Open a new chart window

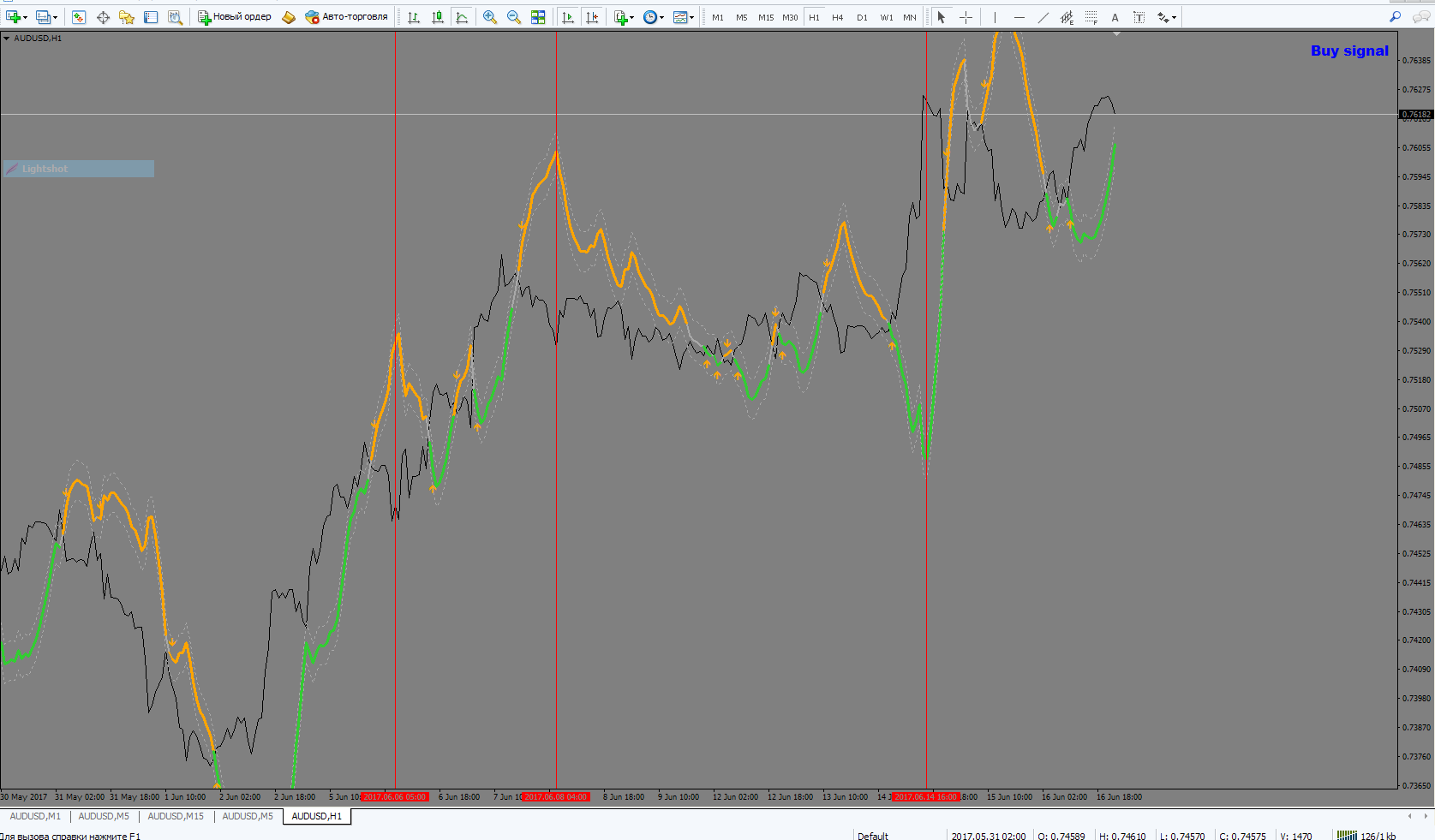(x=14, y=17)
